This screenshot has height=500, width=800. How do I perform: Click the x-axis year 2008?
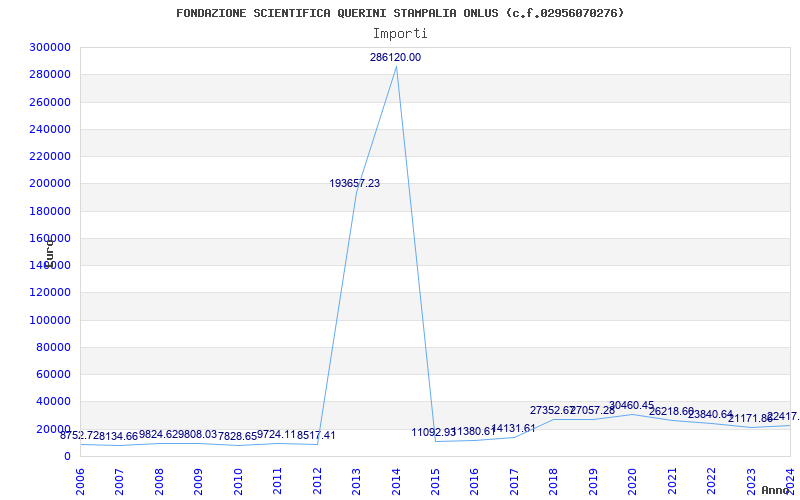click(x=159, y=481)
